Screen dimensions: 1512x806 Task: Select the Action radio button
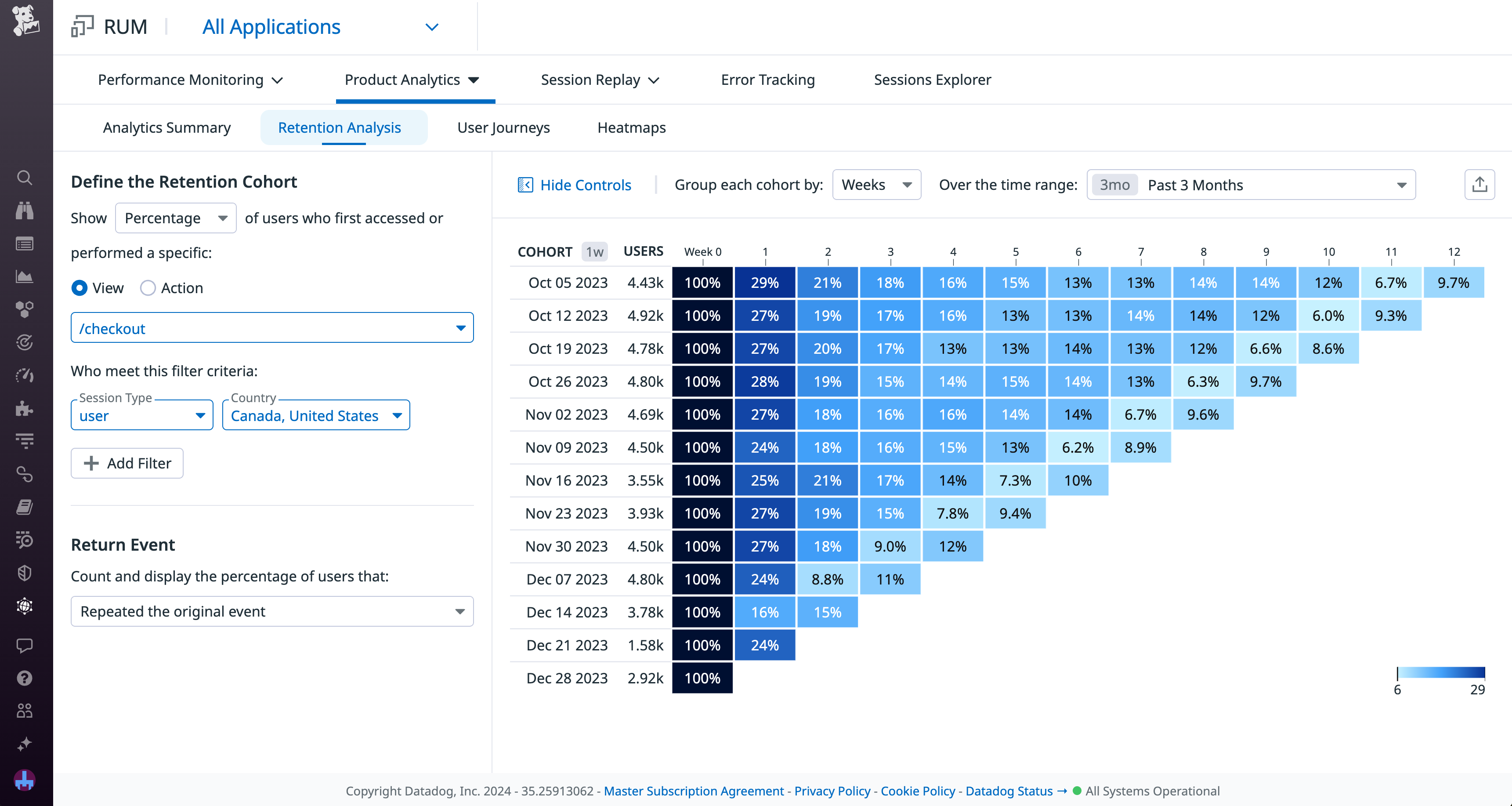click(148, 288)
